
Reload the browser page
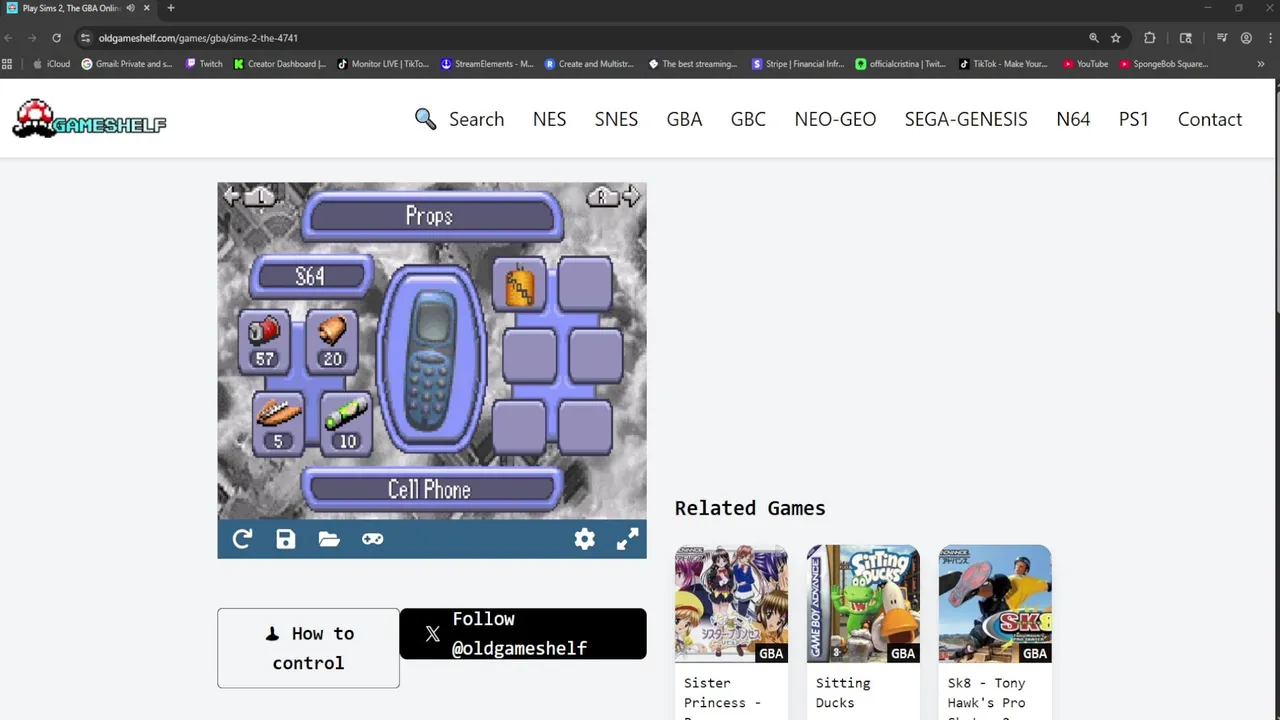[56, 38]
